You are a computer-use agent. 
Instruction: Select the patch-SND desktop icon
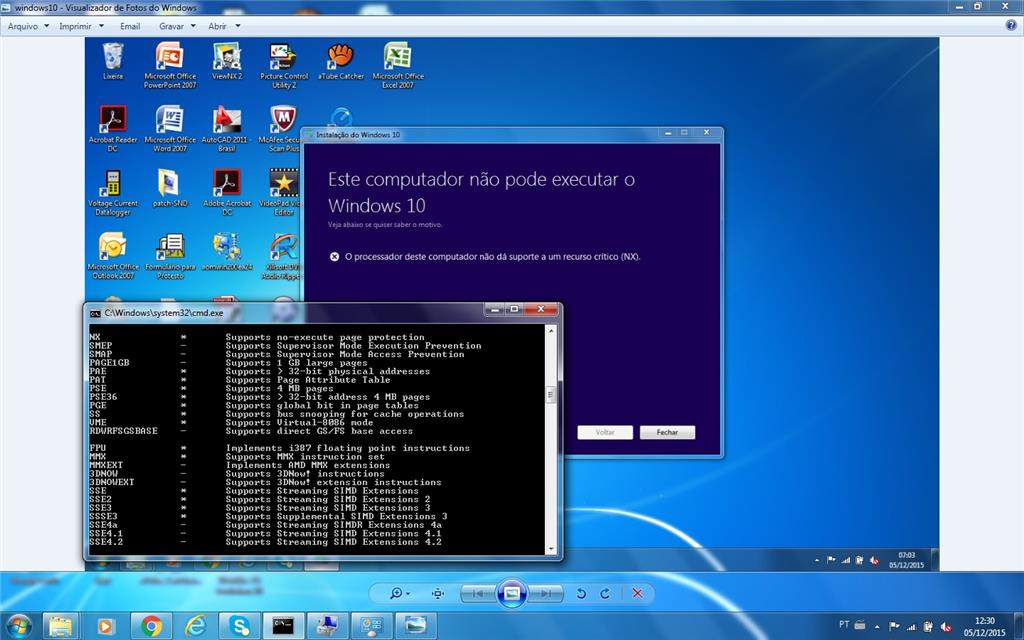(170, 188)
